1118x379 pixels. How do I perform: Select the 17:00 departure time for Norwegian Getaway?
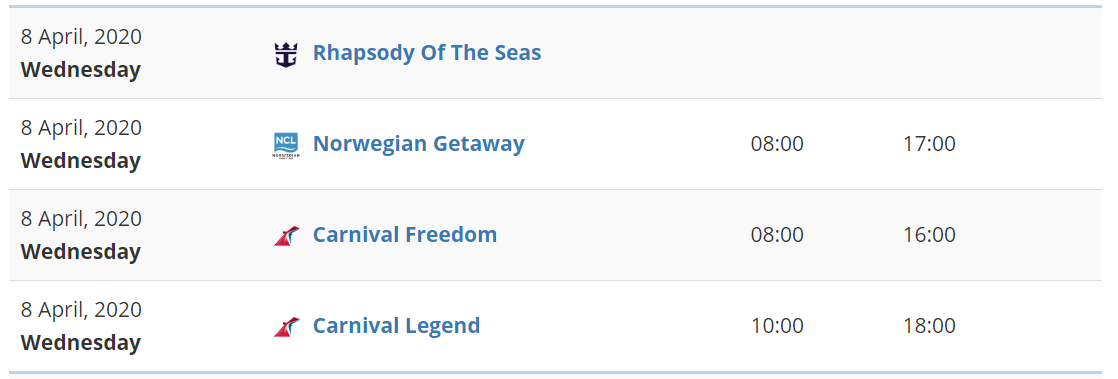point(929,144)
